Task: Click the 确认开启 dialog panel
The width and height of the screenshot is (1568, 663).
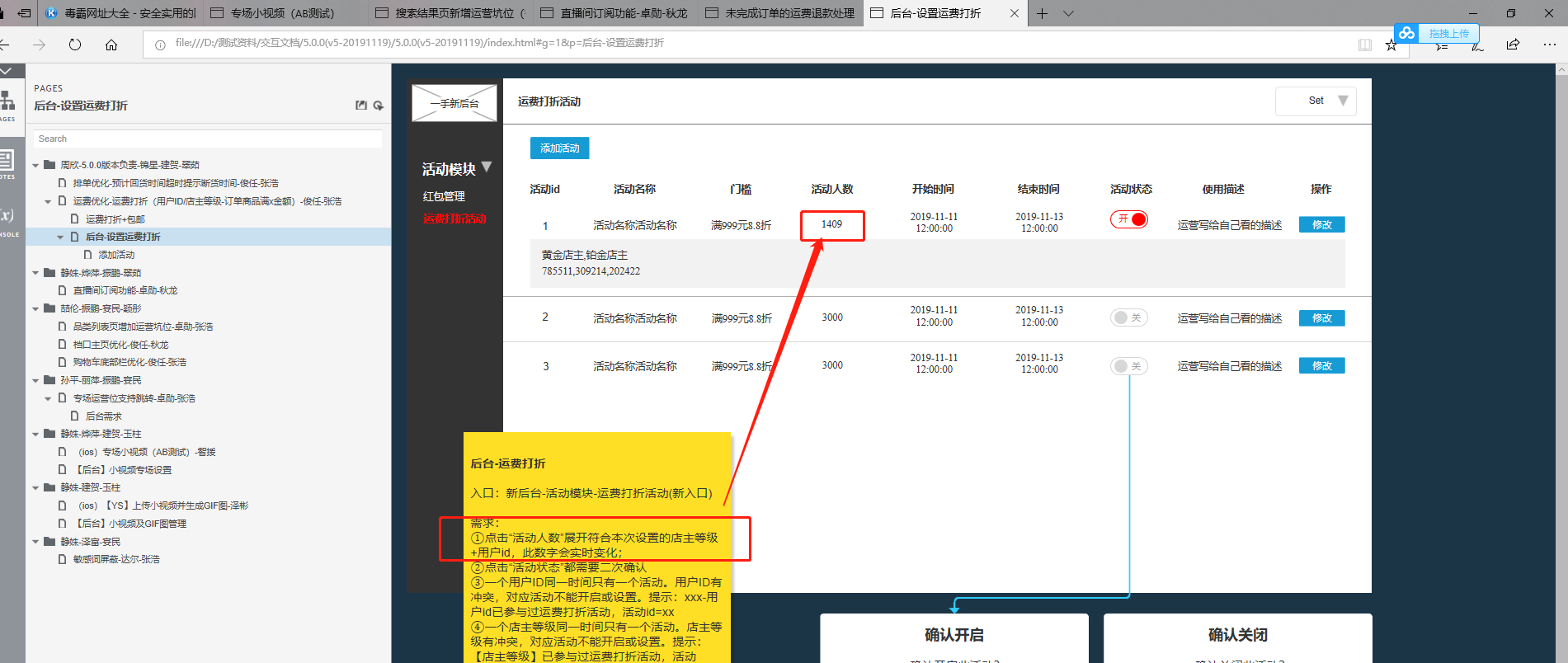Action: (954, 638)
